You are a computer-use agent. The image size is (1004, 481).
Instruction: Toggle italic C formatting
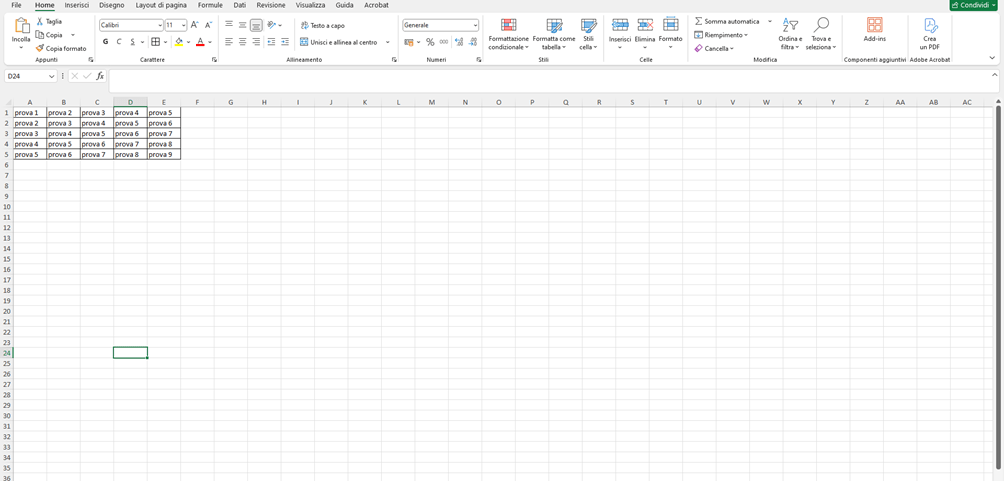(119, 42)
